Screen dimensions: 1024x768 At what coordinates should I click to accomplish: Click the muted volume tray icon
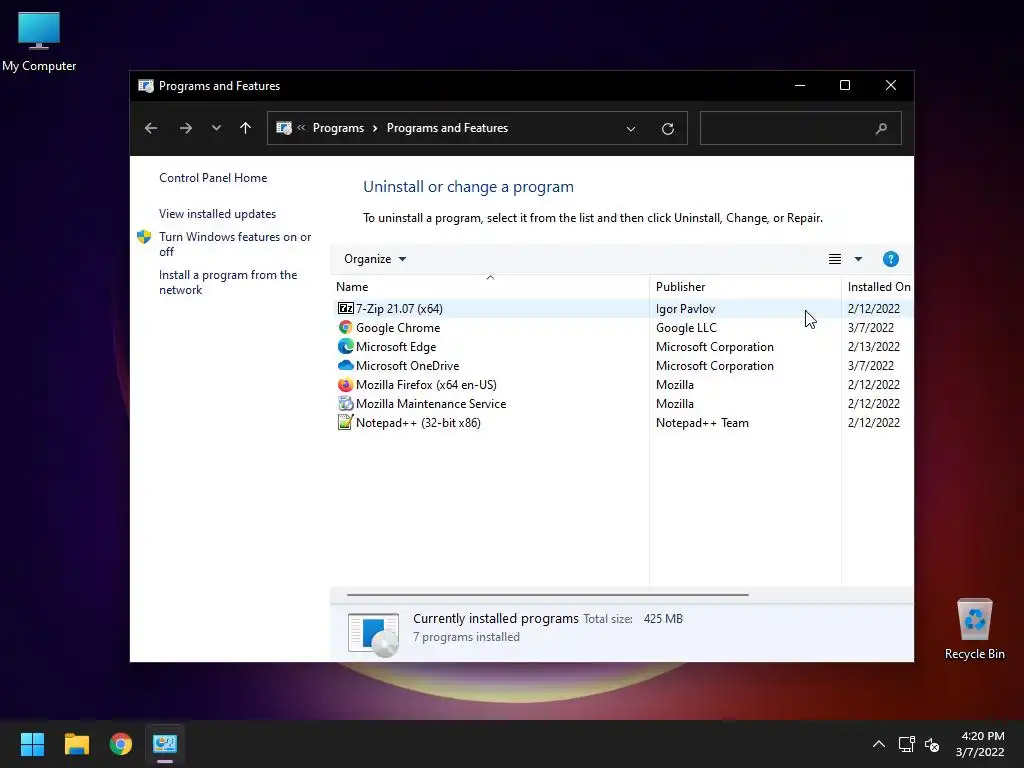pos(932,744)
